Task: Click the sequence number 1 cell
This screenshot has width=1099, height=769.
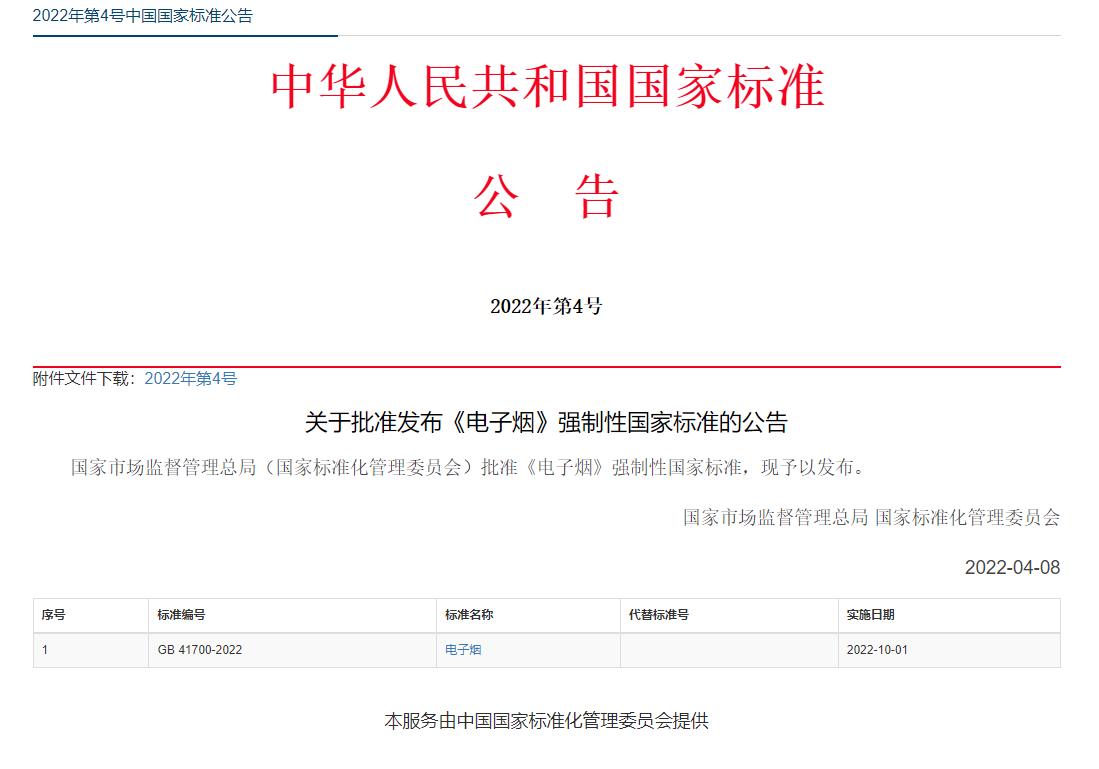Action: (45, 650)
